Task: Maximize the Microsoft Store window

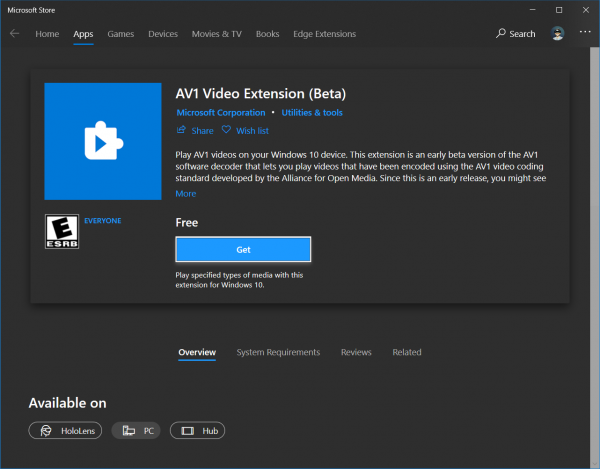Action: coord(559,10)
